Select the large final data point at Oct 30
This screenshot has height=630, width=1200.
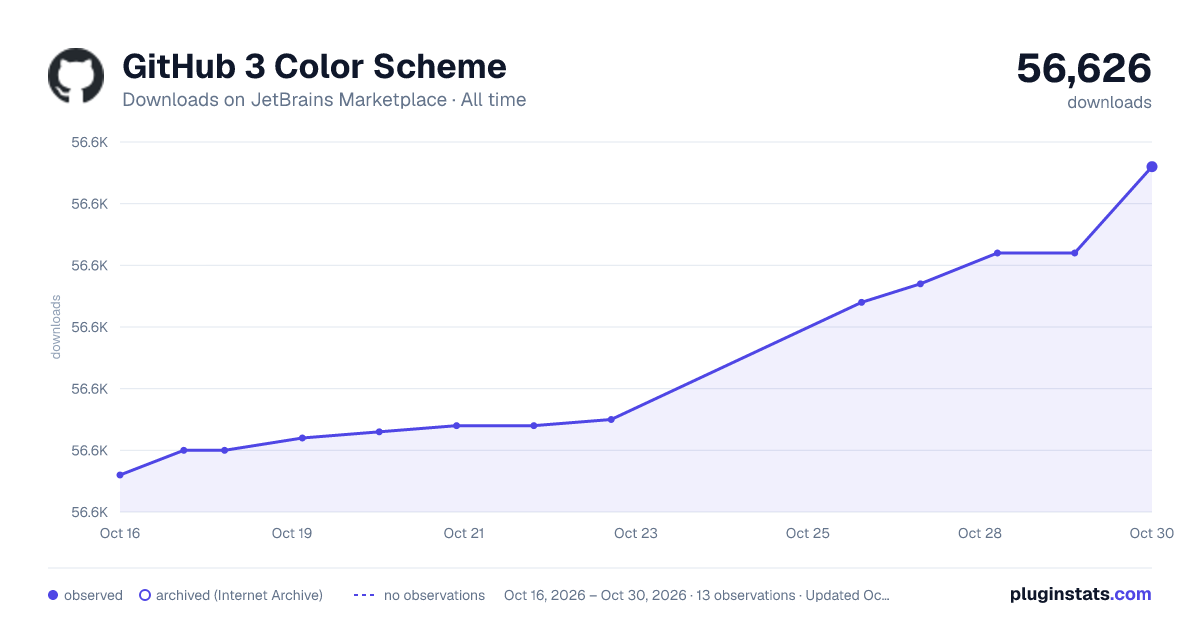1152,167
